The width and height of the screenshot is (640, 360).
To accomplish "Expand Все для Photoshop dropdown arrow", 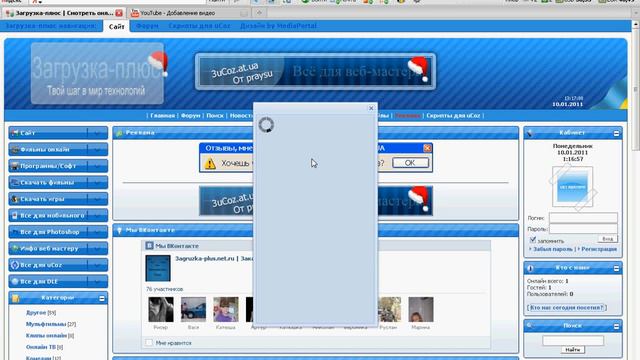I will pyautogui.click(x=97, y=232).
